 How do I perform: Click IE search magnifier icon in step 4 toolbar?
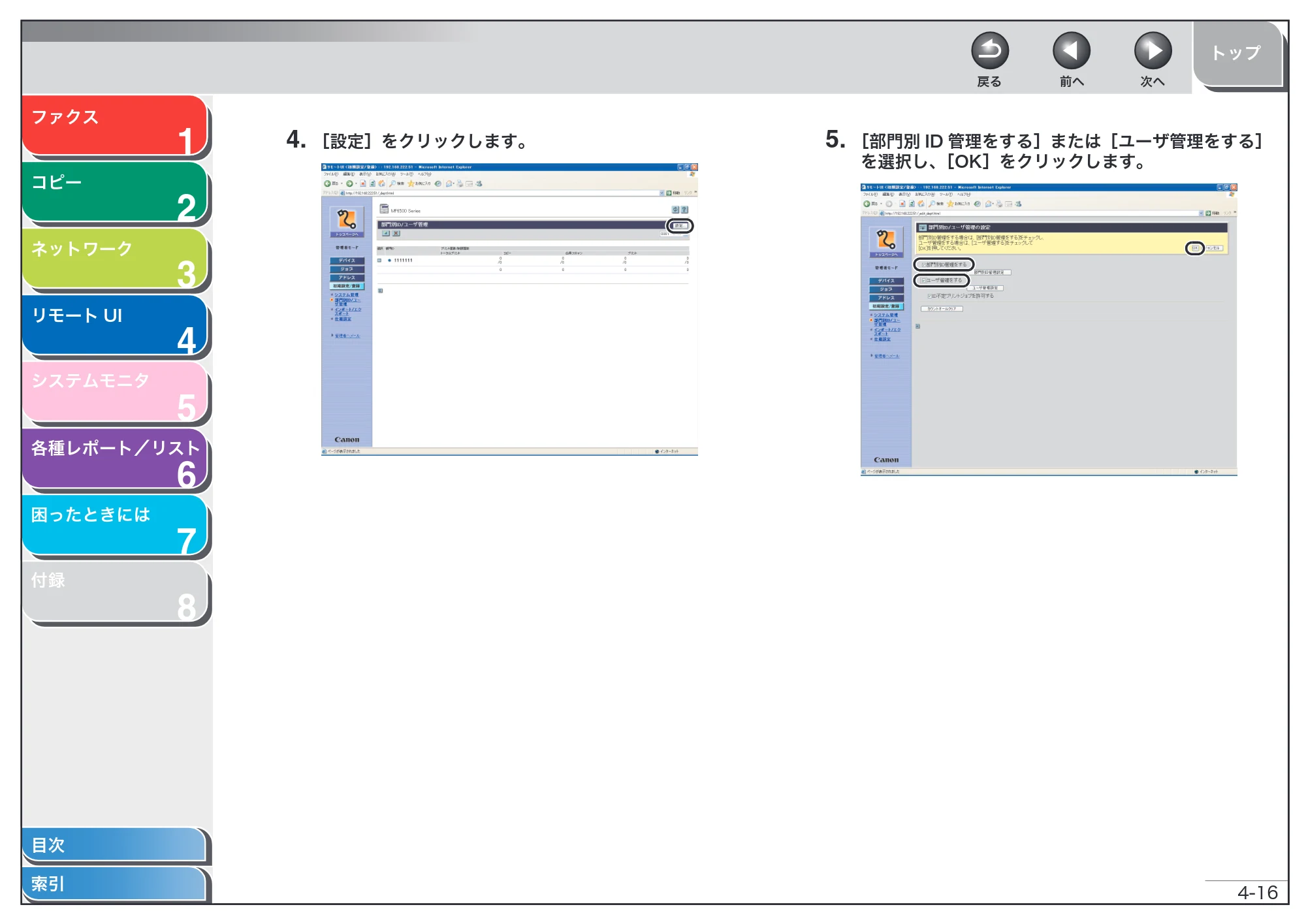tap(392, 183)
